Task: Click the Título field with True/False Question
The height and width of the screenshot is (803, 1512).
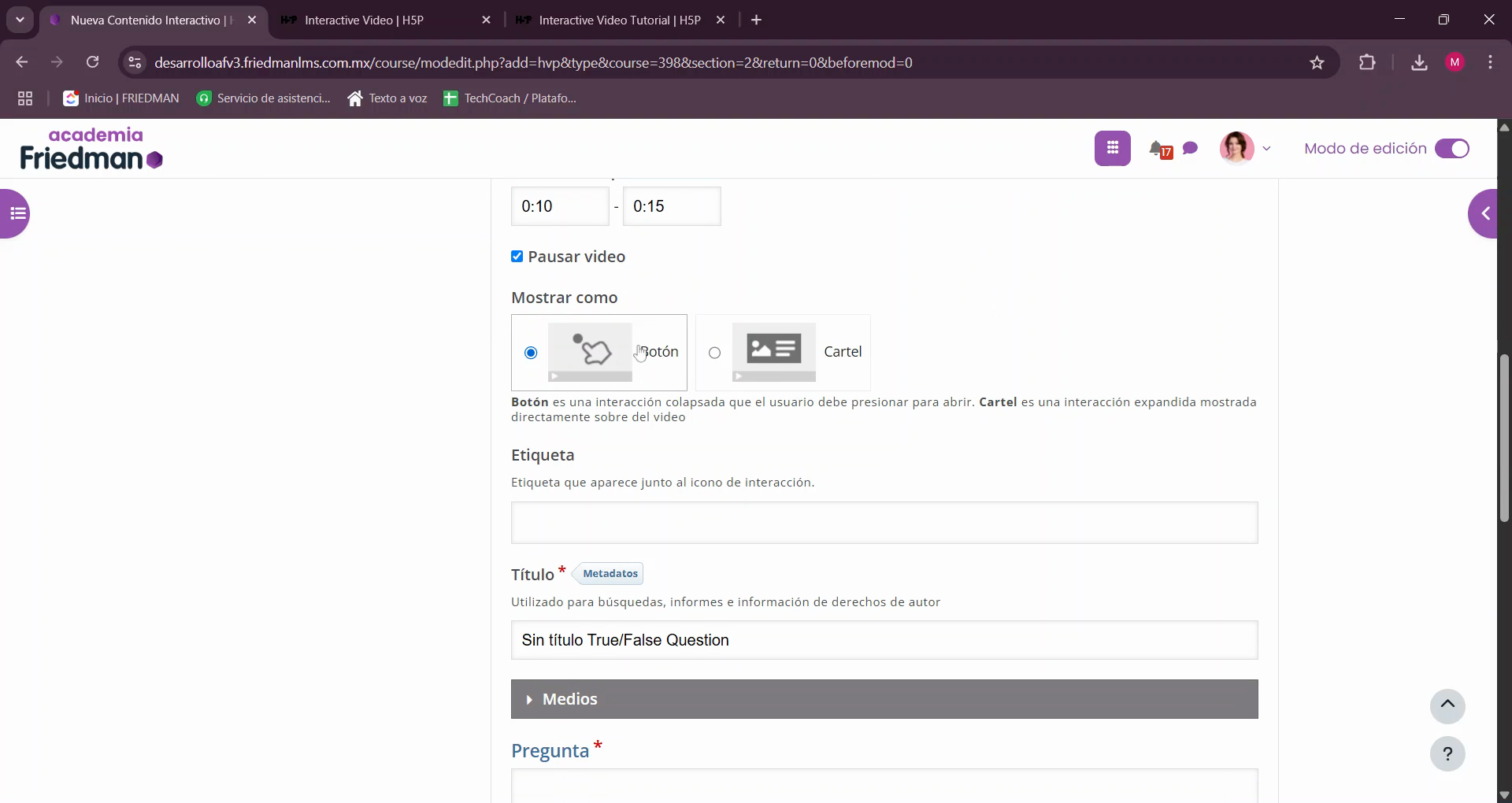Action: point(884,640)
